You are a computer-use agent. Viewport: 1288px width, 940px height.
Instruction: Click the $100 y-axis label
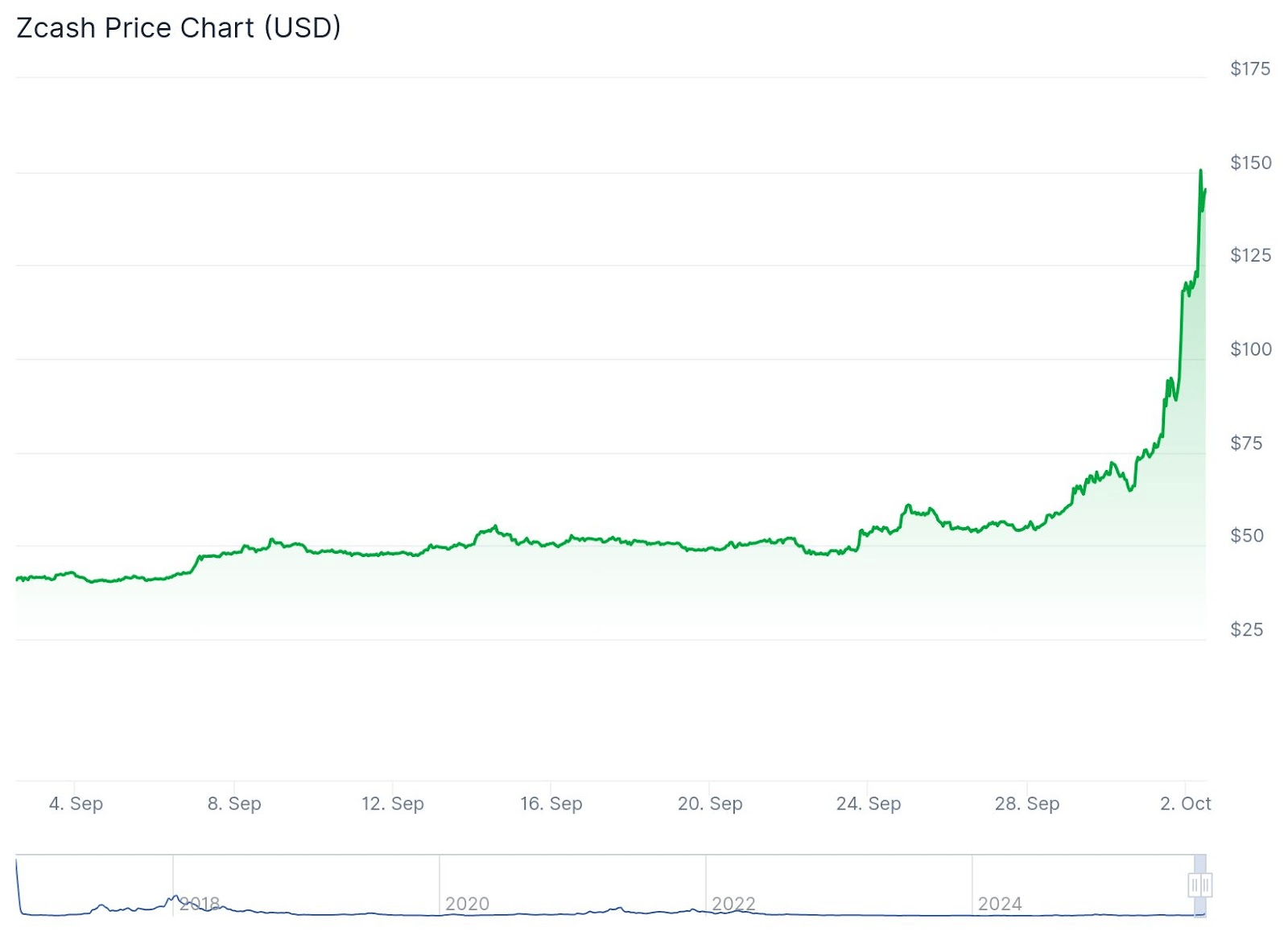pos(1251,349)
